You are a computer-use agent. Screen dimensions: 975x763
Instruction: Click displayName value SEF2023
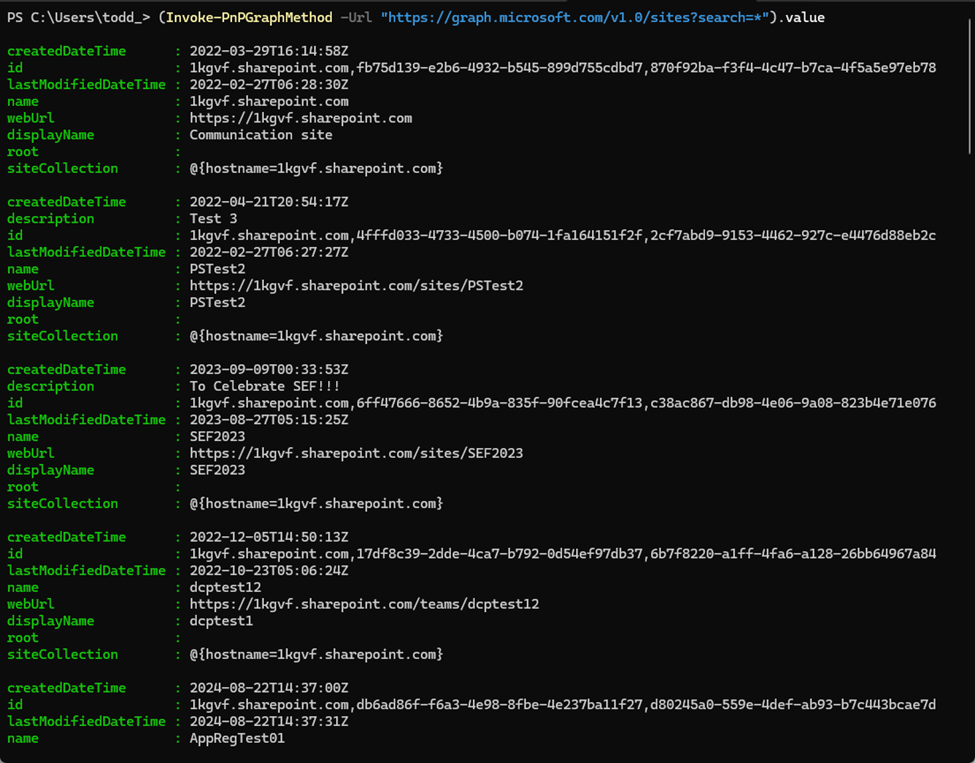(217, 470)
